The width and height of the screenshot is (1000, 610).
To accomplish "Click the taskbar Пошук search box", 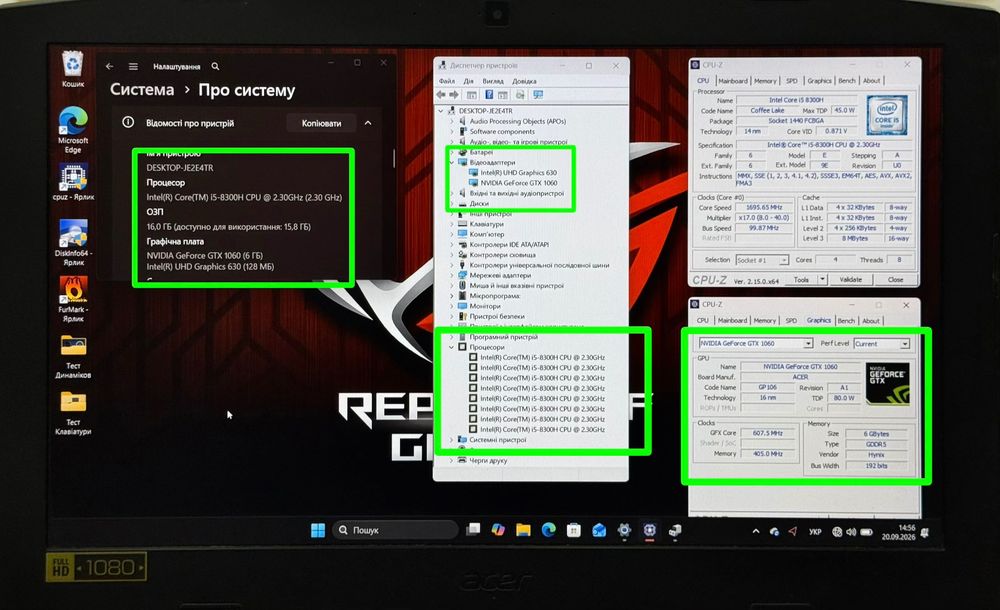I will [395, 530].
